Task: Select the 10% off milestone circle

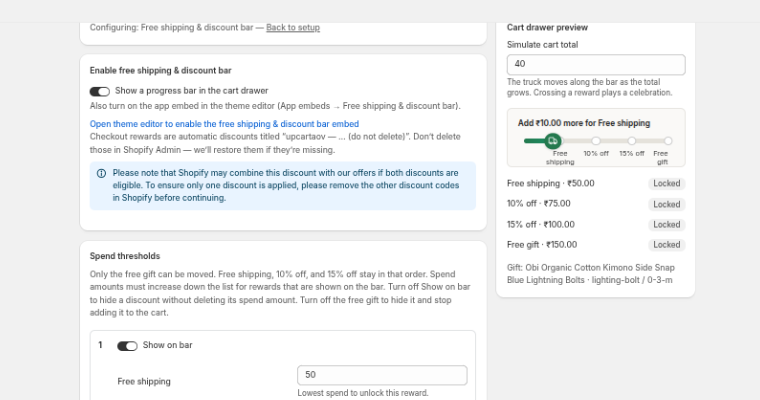Action: 596,141
